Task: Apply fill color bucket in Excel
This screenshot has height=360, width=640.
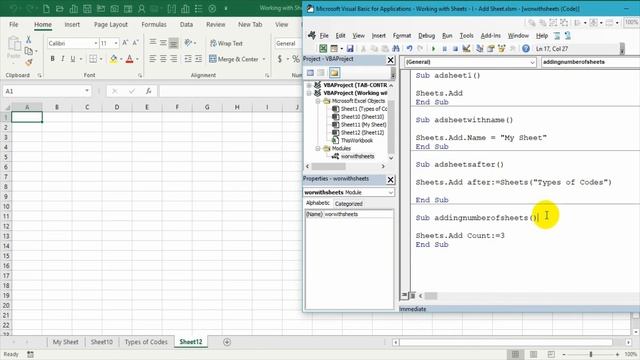Action: click(113, 59)
